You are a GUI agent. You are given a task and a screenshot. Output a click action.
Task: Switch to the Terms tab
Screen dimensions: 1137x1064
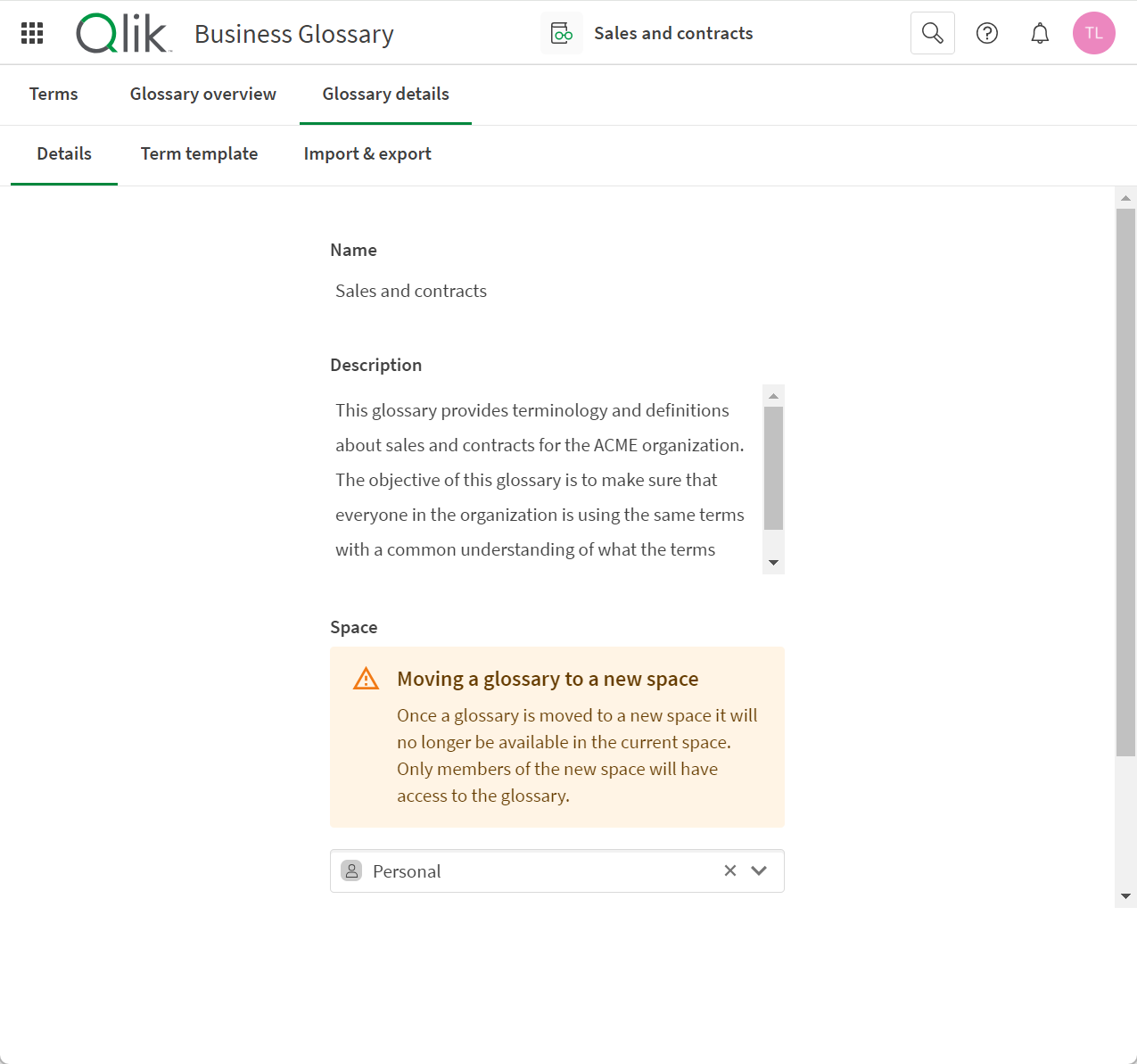coord(54,94)
